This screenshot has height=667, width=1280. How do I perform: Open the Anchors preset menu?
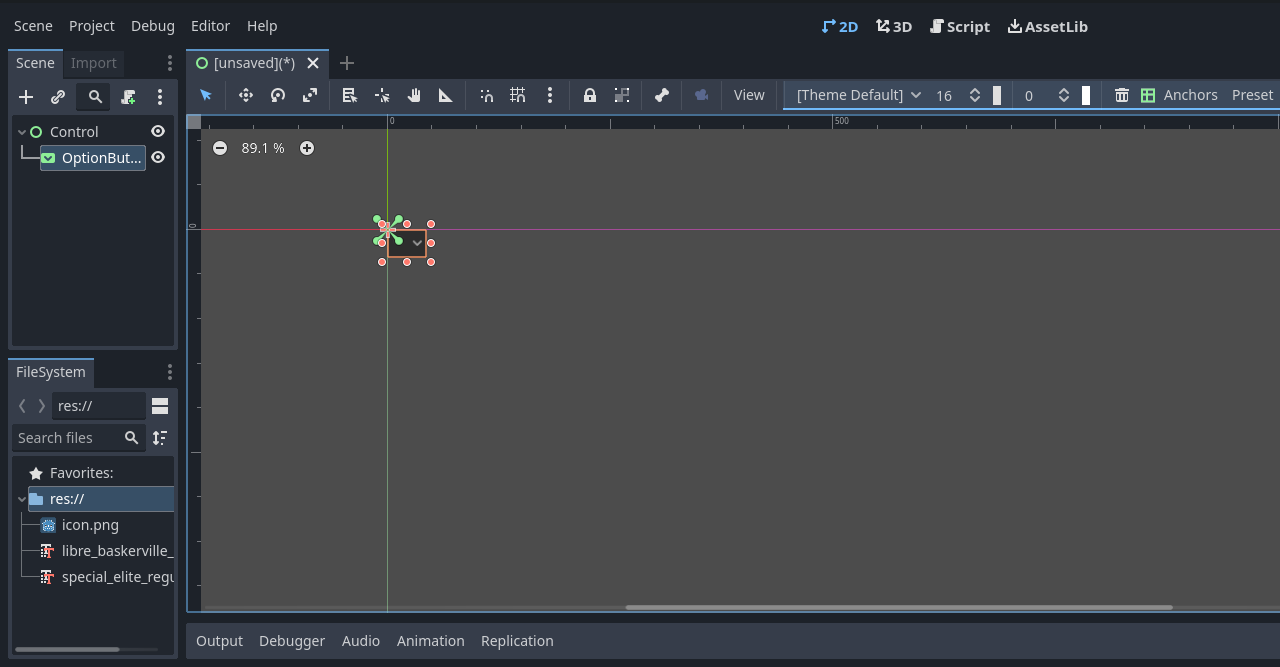coord(1179,95)
